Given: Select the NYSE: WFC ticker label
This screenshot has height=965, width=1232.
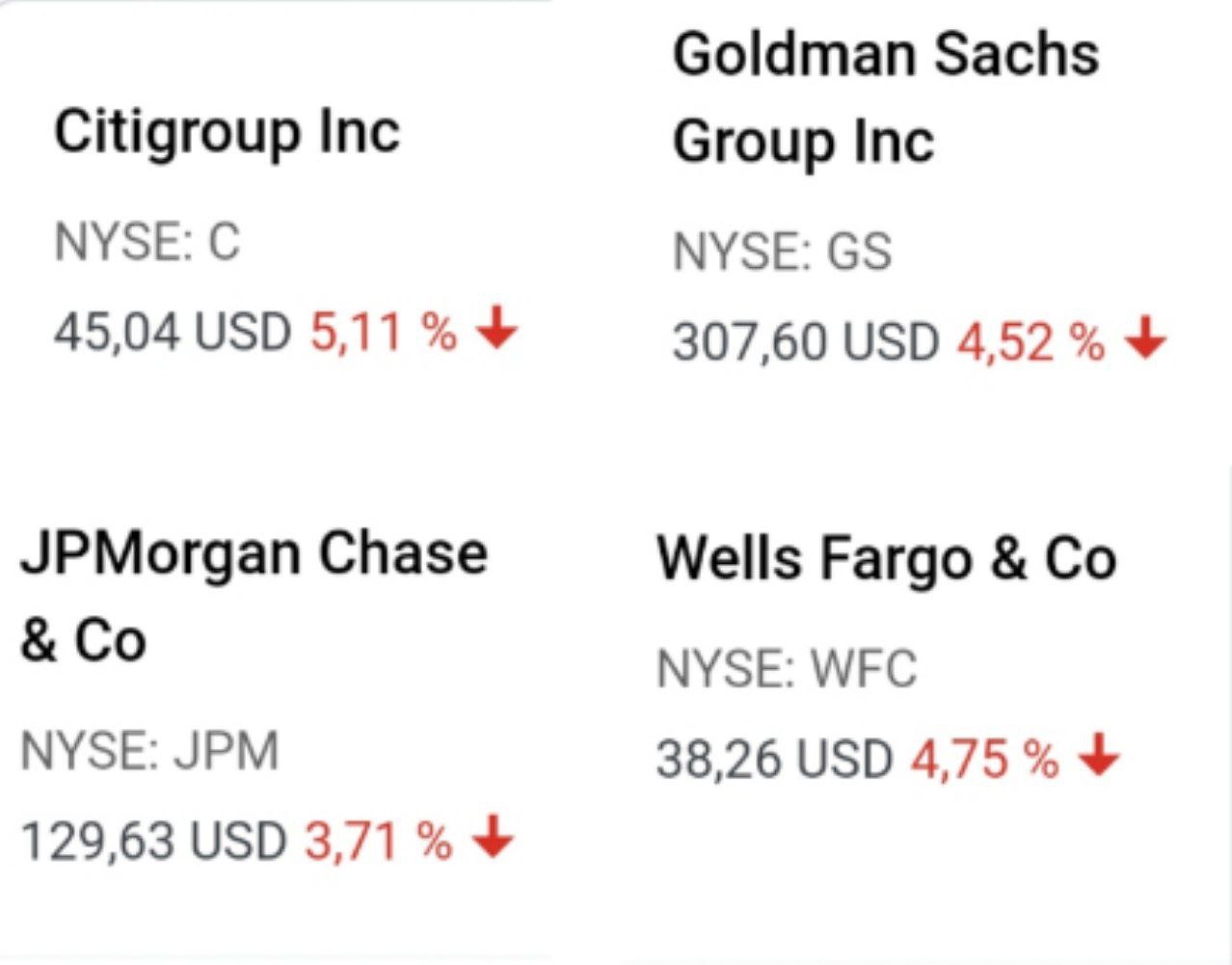Looking at the screenshot, I should click(x=787, y=669).
